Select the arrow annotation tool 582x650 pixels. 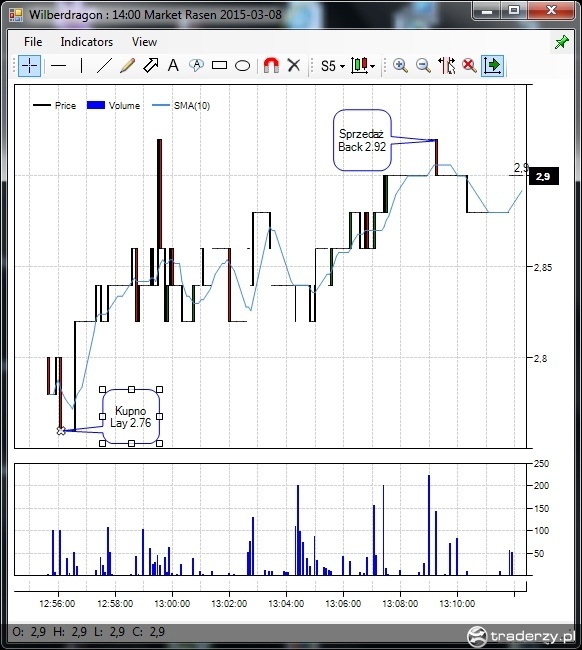click(x=150, y=65)
